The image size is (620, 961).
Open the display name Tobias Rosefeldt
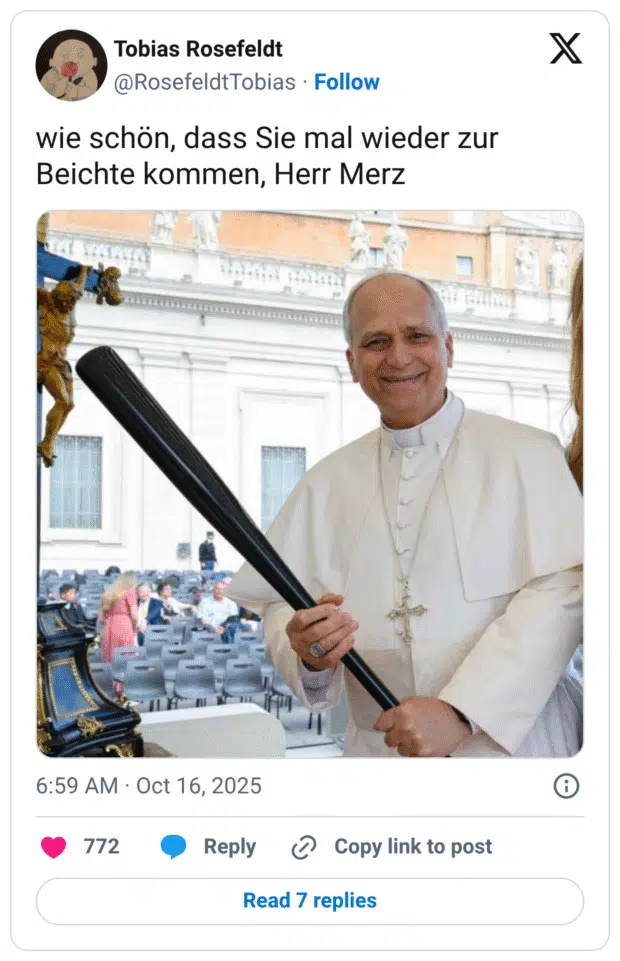pyautogui.click(x=198, y=49)
